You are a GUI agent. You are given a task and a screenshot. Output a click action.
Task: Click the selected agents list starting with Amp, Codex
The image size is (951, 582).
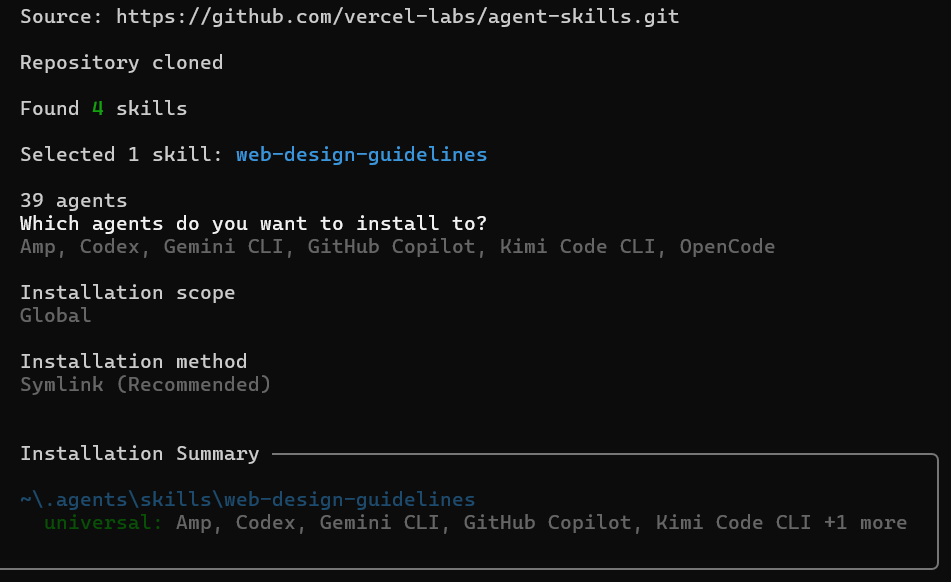click(397, 247)
